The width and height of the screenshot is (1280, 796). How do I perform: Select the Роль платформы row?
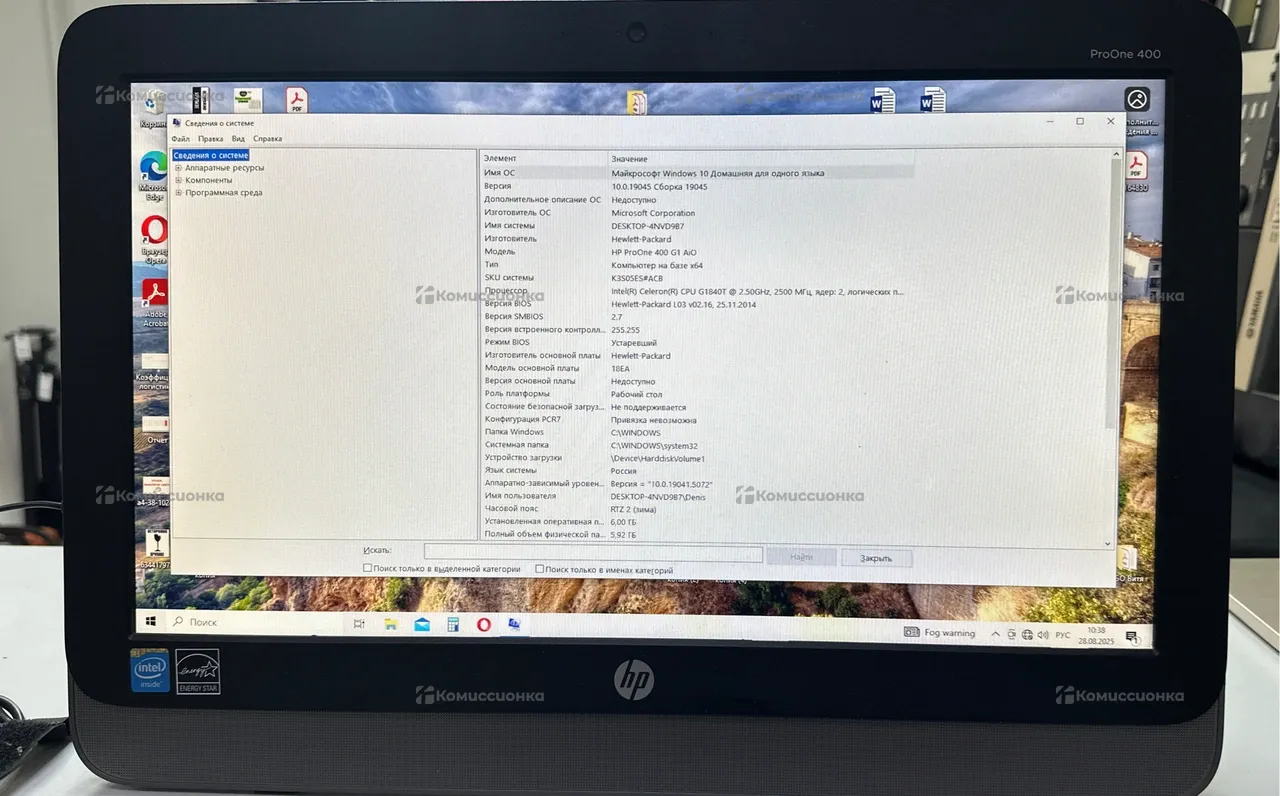click(x=697, y=394)
